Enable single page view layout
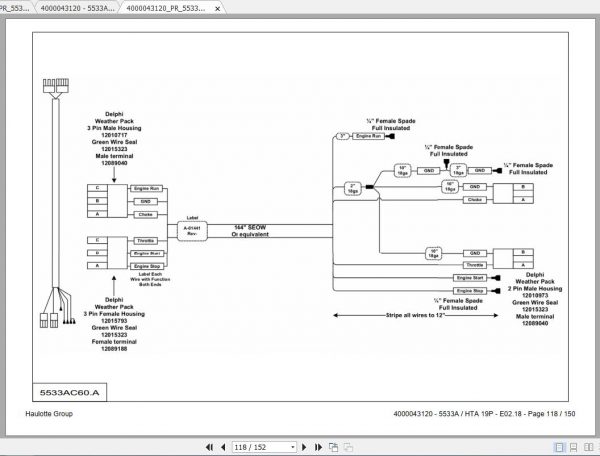Image resolution: width=600 pixels, height=456 pixels. 559,447
